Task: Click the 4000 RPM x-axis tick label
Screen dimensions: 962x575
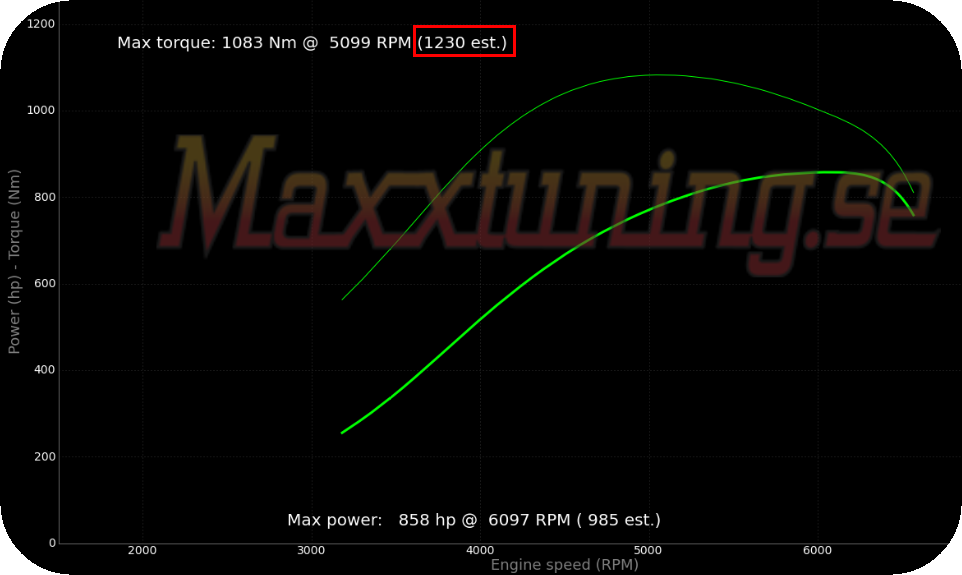Action: [480, 550]
